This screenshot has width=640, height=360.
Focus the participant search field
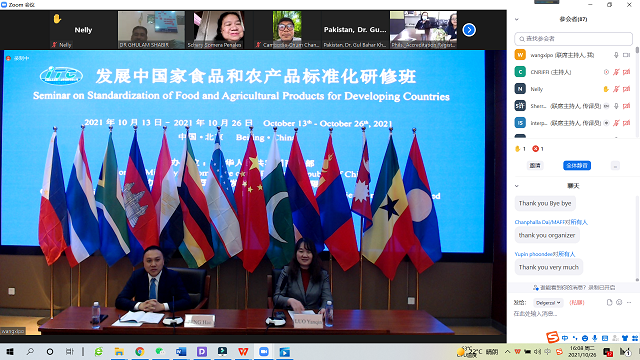click(x=573, y=39)
